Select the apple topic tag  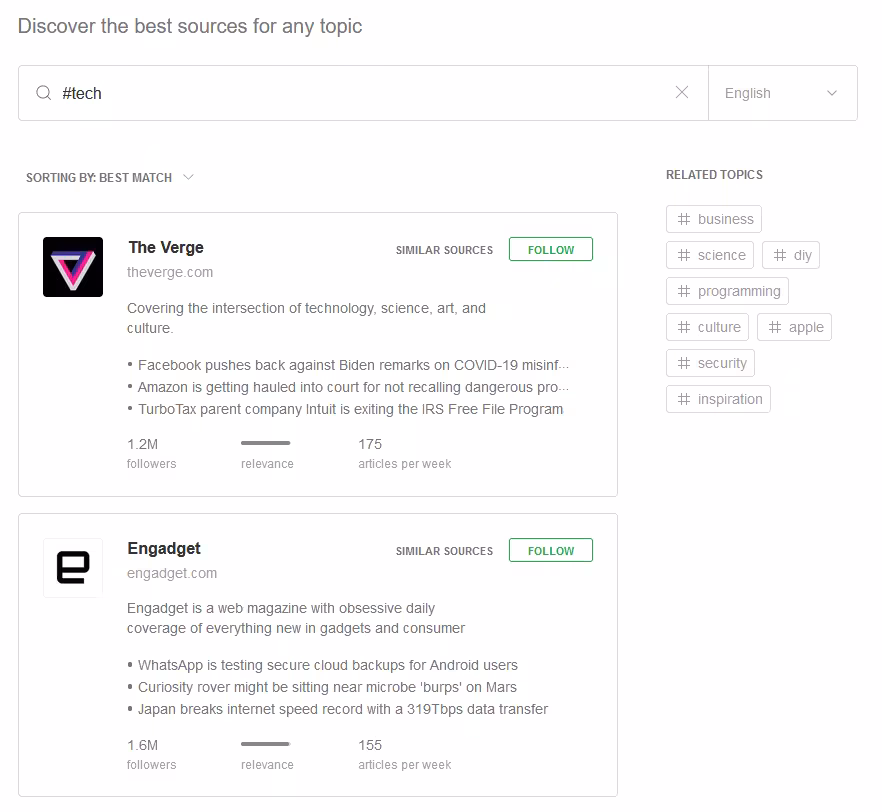coord(794,327)
